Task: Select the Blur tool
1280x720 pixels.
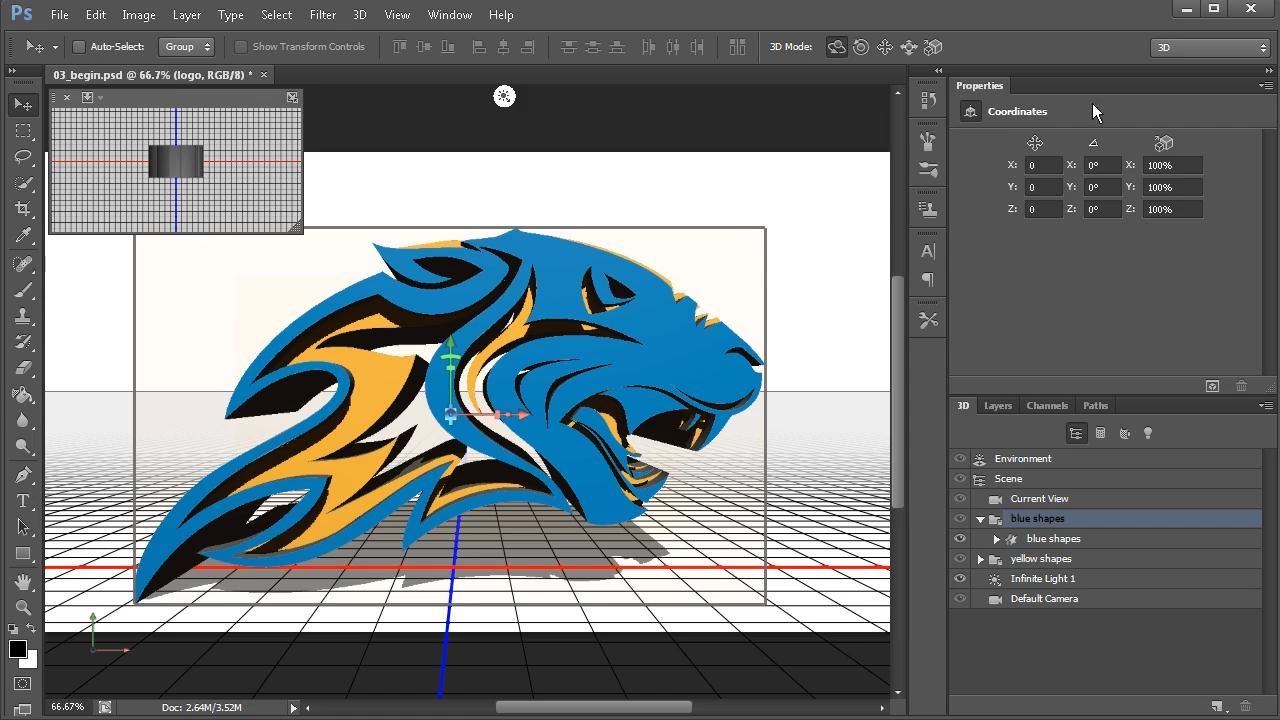Action: 23,420
